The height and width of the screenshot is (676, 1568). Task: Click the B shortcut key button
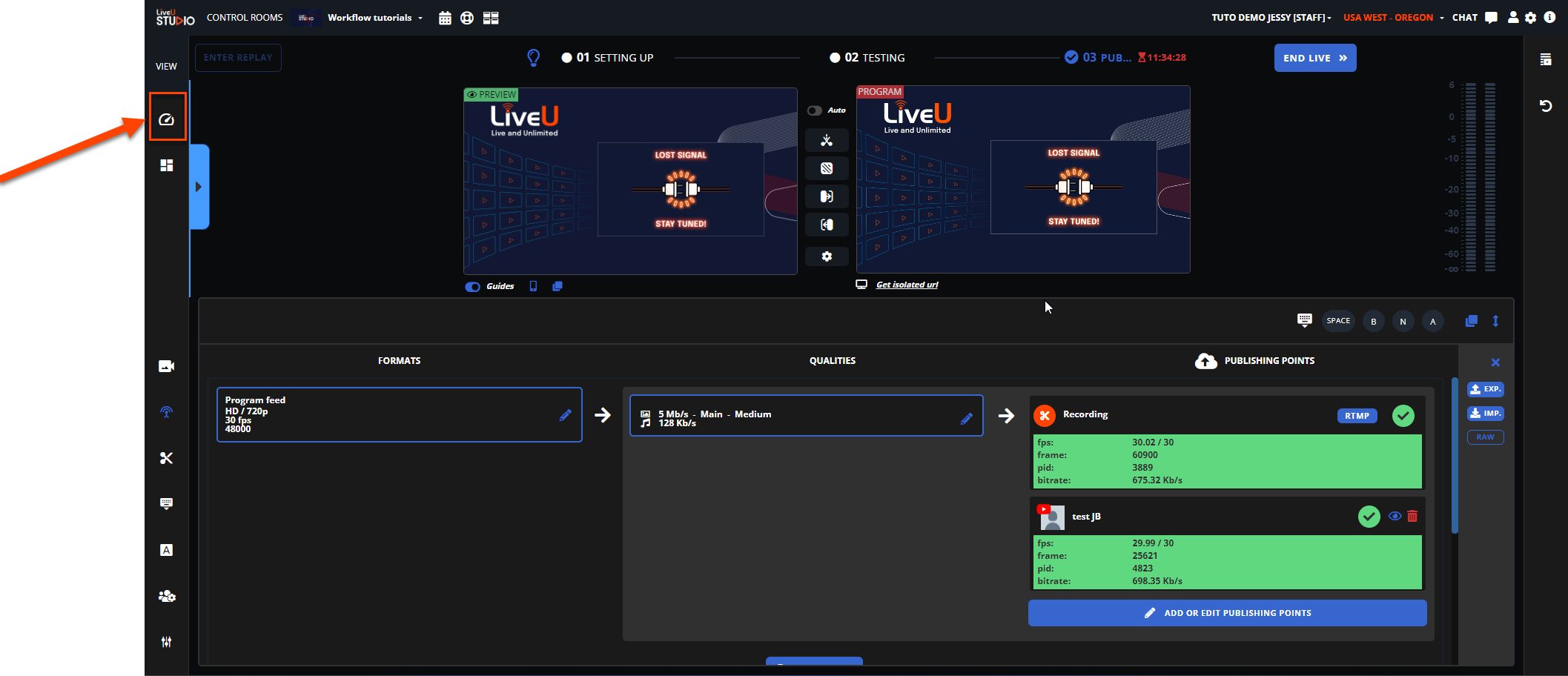pyautogui.click(x=1374, y=321)
